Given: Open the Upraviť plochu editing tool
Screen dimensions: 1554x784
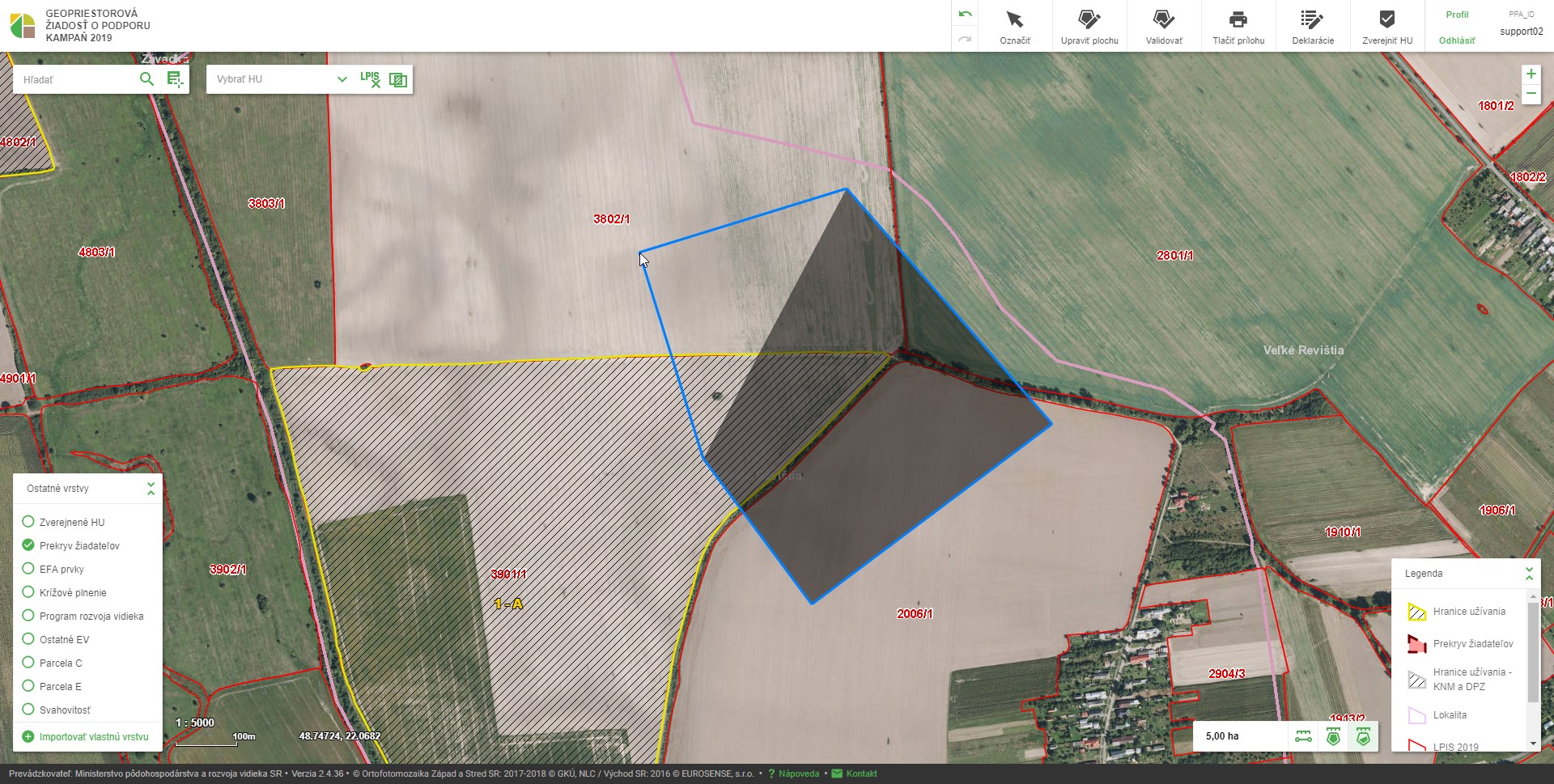Looking at the screenshot, I should pos(1089,27).
